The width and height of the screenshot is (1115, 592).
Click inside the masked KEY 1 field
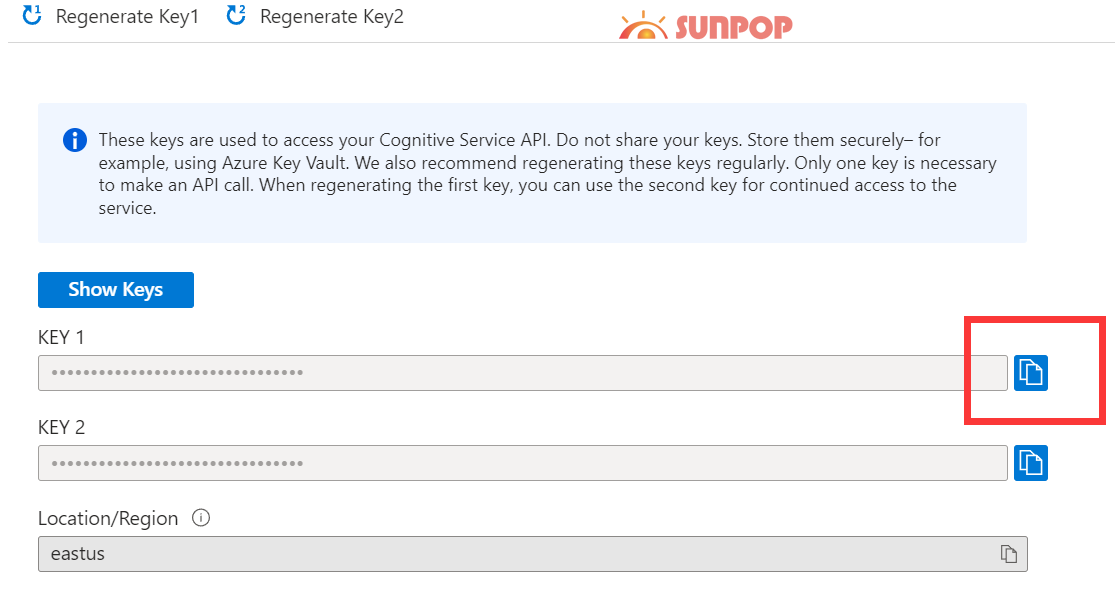pyautogui.click(x=520, y=373)
